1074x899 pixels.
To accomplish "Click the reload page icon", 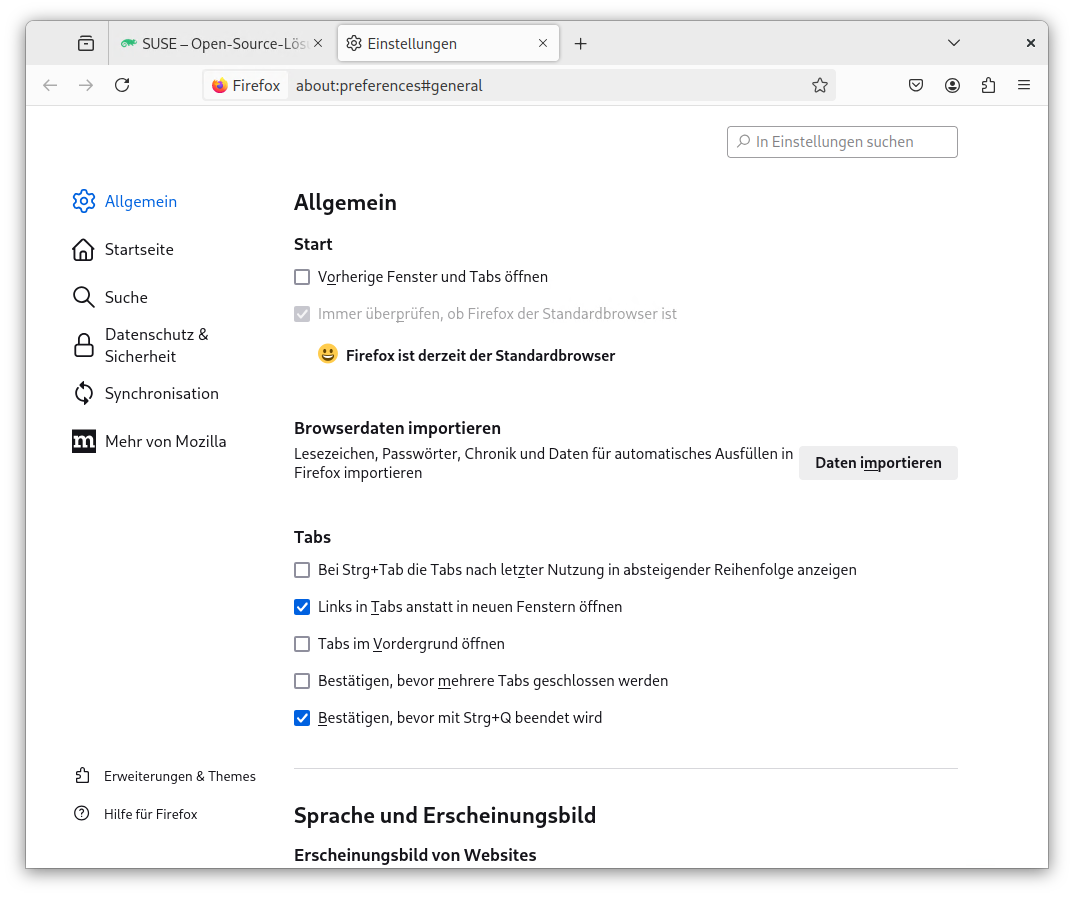I will [122, 85].
